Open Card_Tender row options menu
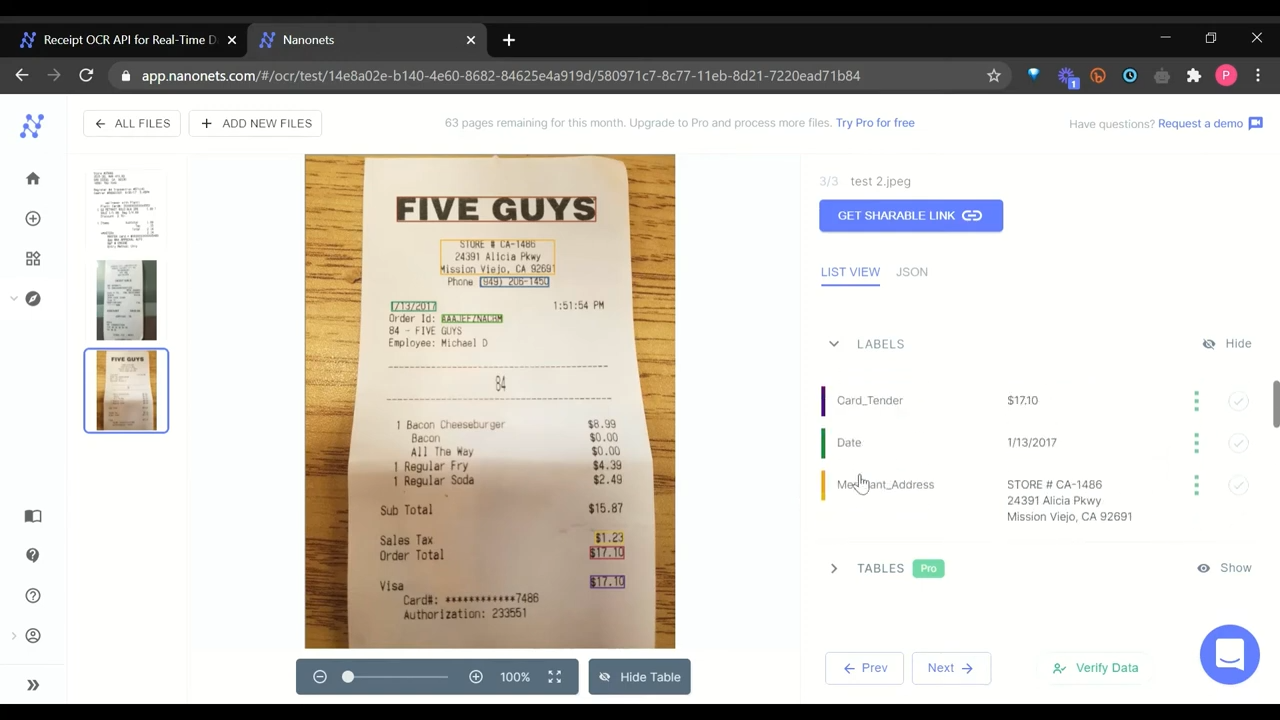 pyautogui.click(x=1196, y=400)
